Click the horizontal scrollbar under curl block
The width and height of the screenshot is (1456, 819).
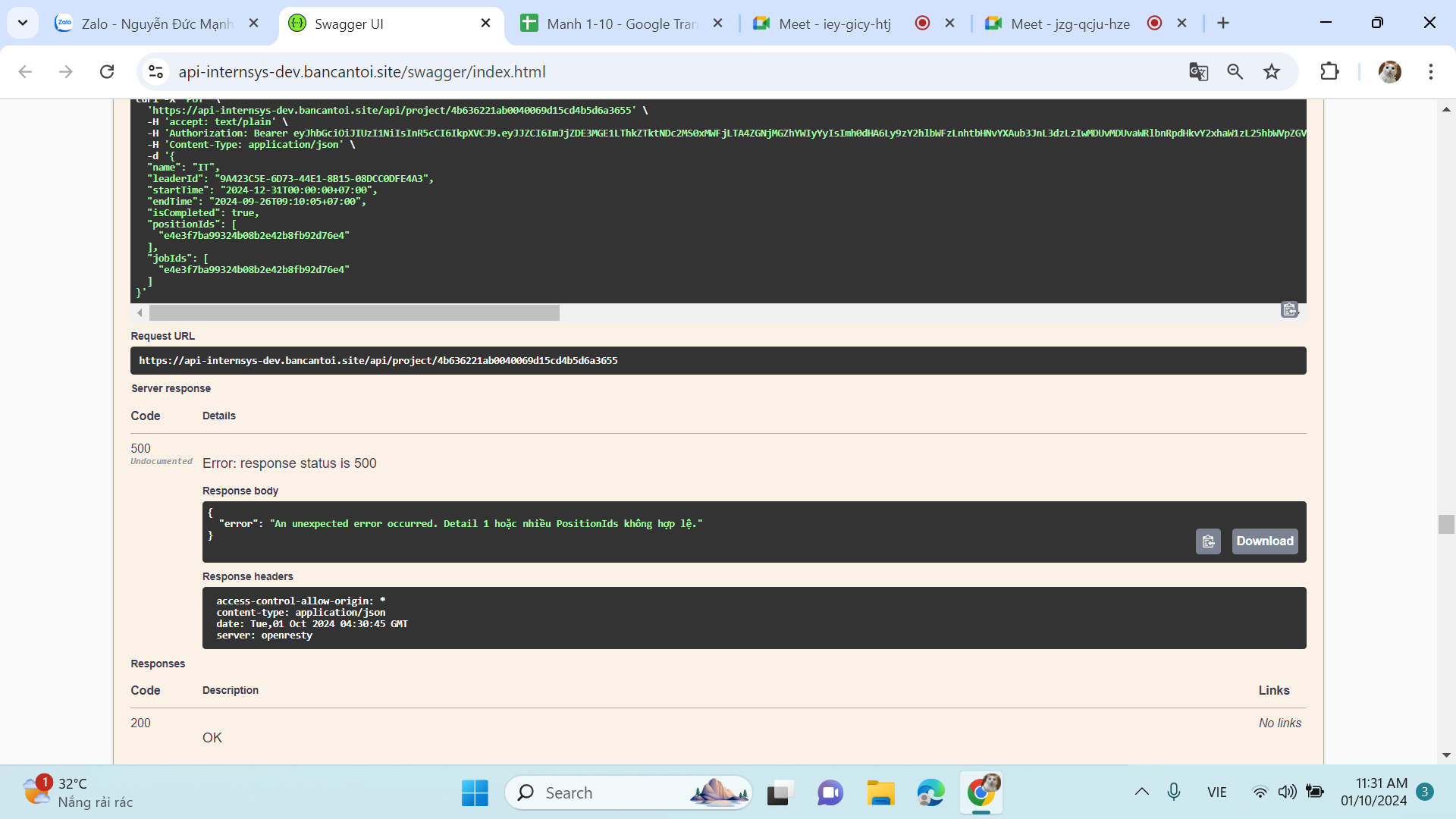click(x=354, y=313)
